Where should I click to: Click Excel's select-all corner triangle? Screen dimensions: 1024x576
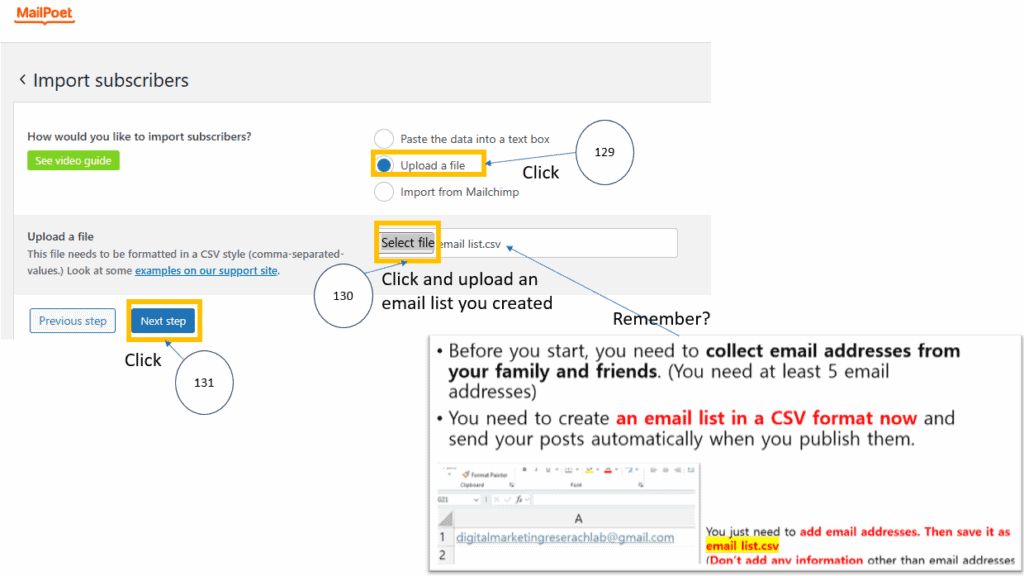click(x=447, y=519)
